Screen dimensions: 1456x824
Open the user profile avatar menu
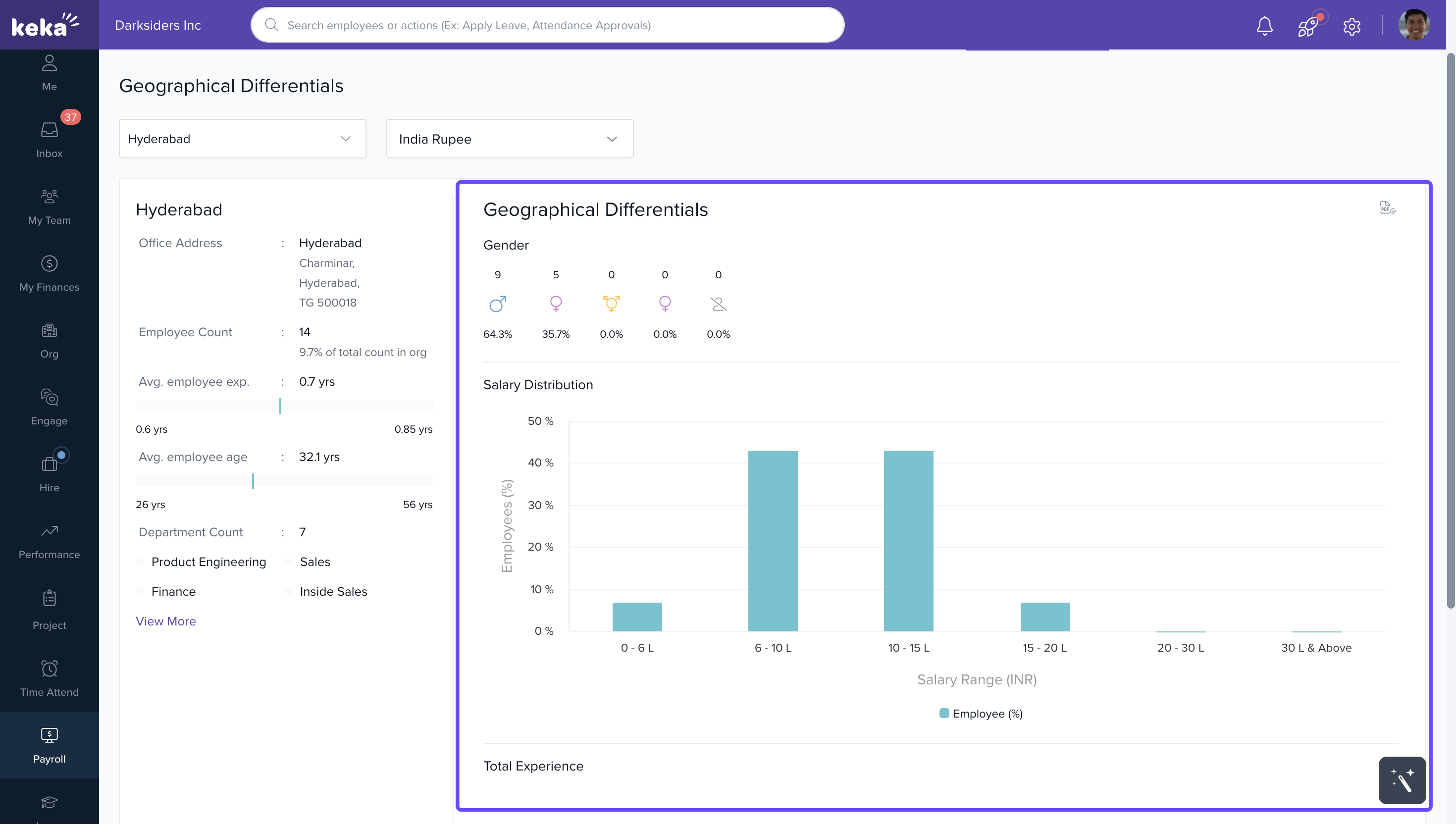point(1413,25)
